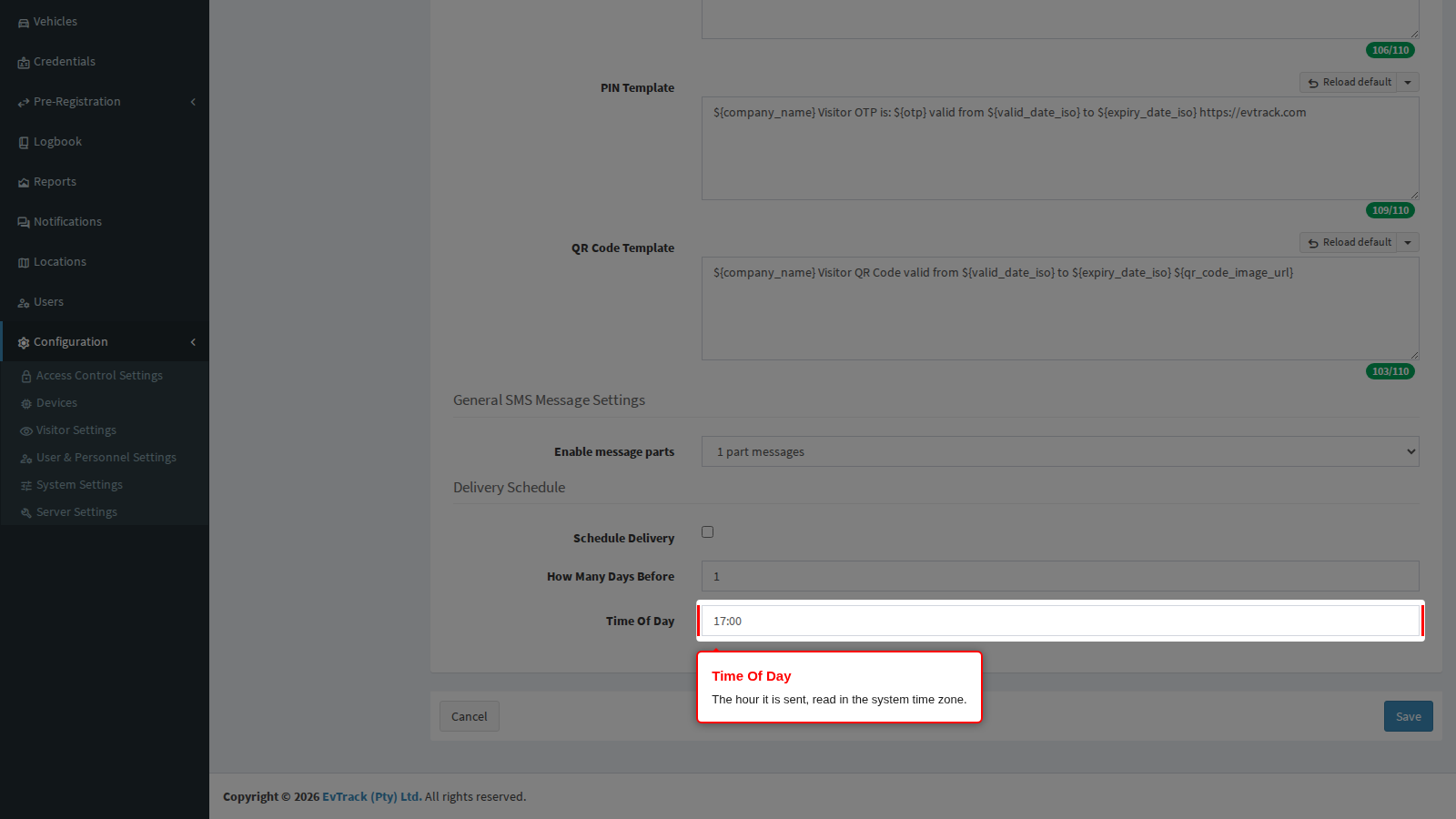
Task: Click the Pre-Registration sidebar icon
Action: coord(24,103)
